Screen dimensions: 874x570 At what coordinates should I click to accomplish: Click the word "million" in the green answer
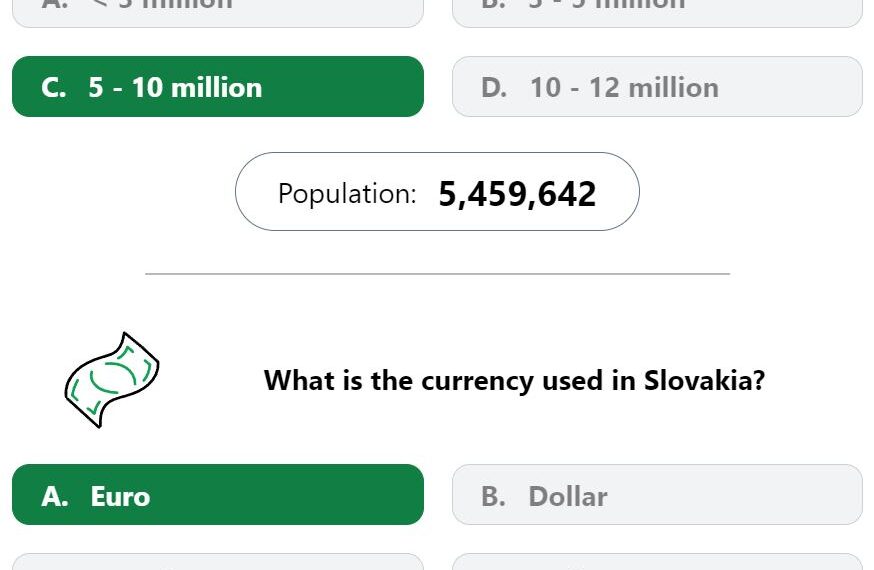(x=216, y=87)
